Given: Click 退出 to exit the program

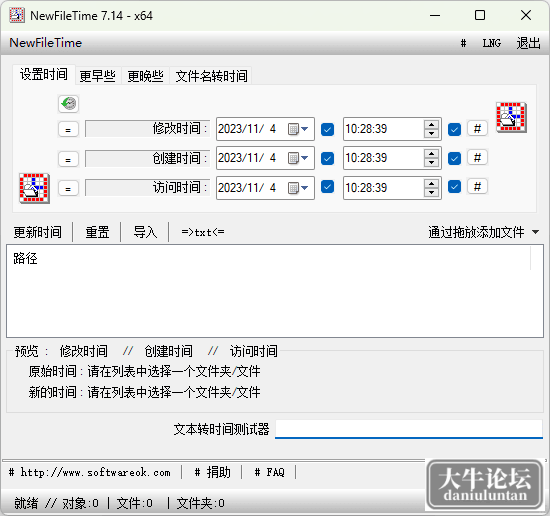Looking at the screenshot, I should click(528, 43).
